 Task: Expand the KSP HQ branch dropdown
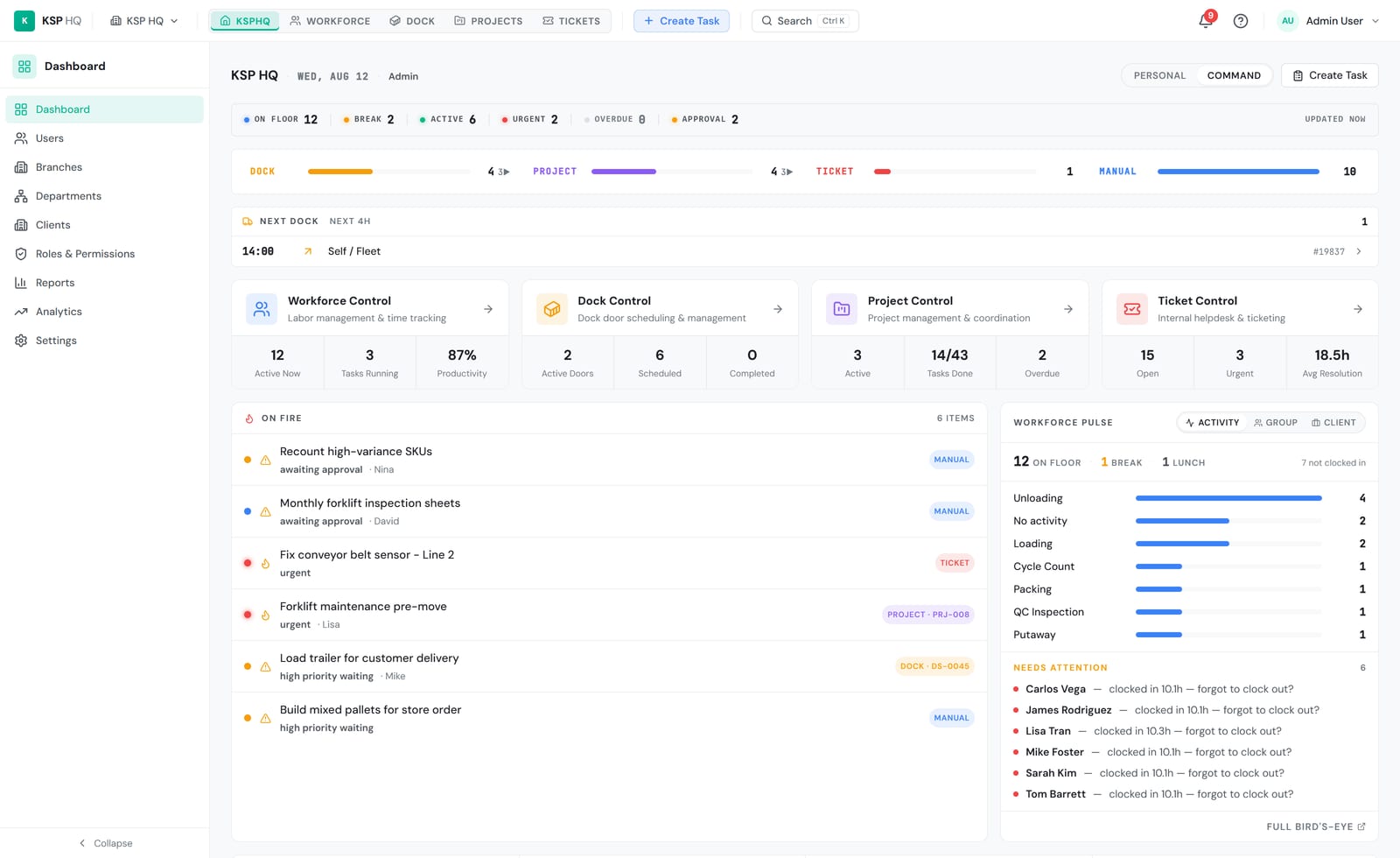[x=143, y=21]
